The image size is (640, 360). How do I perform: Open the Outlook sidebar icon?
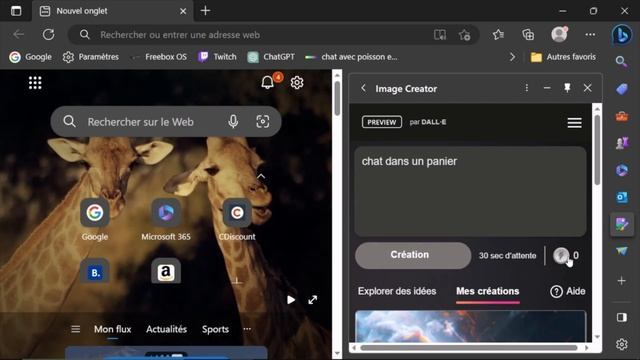tap(622, 197)
